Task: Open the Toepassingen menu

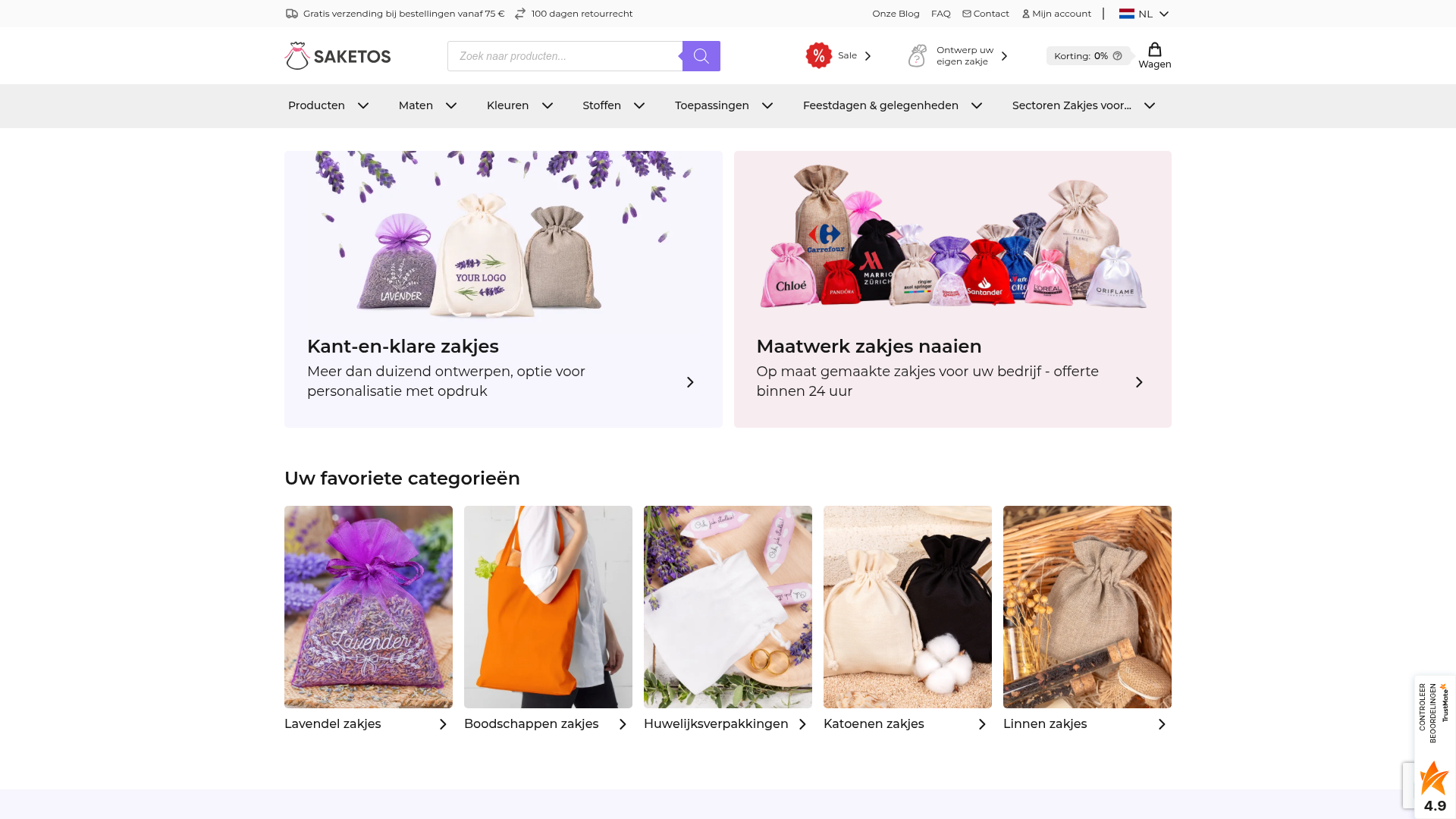Action: pyautogui.click(x=712, y=105)
